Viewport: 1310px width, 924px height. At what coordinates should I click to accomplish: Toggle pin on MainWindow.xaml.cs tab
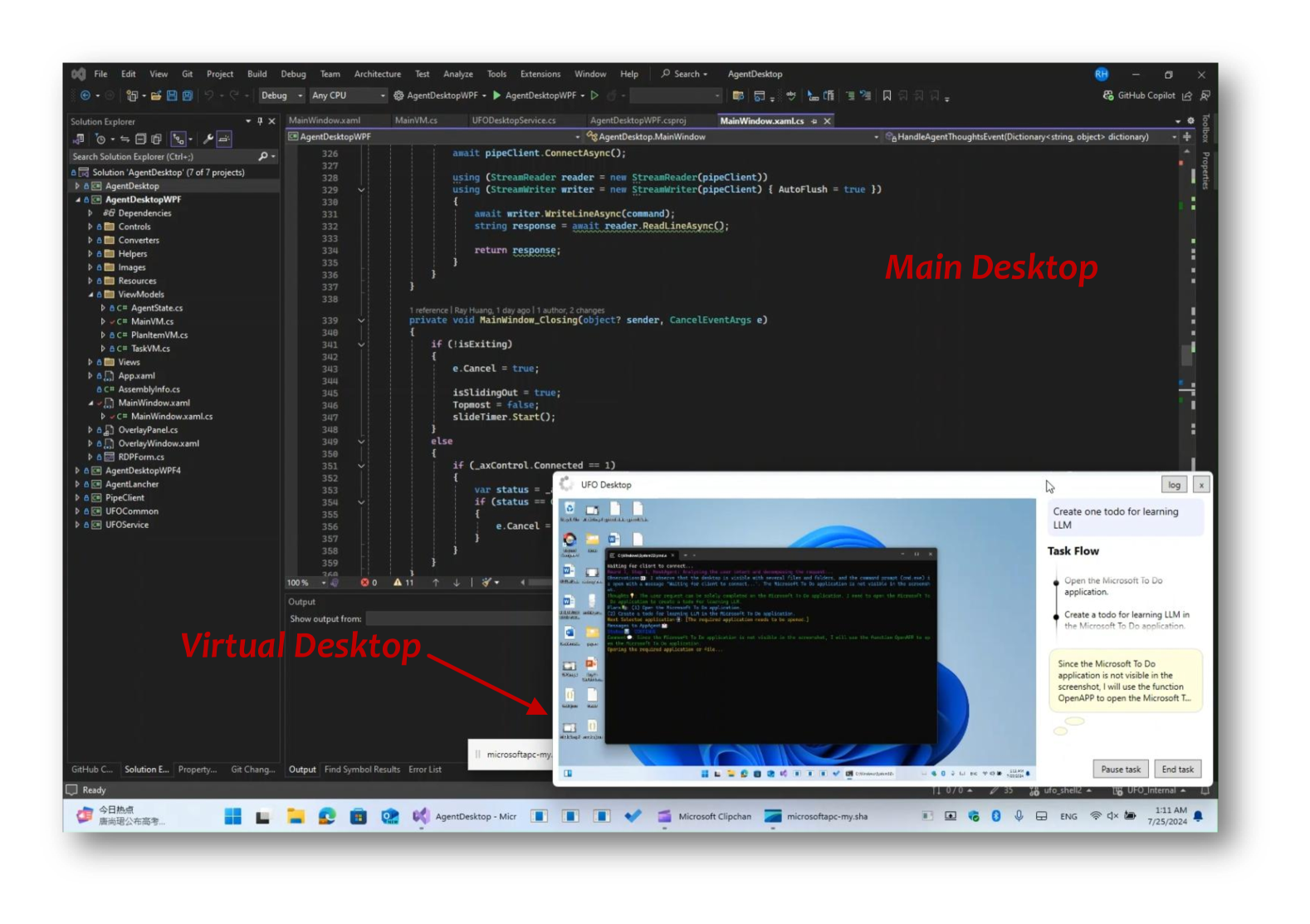coord(814,121)
